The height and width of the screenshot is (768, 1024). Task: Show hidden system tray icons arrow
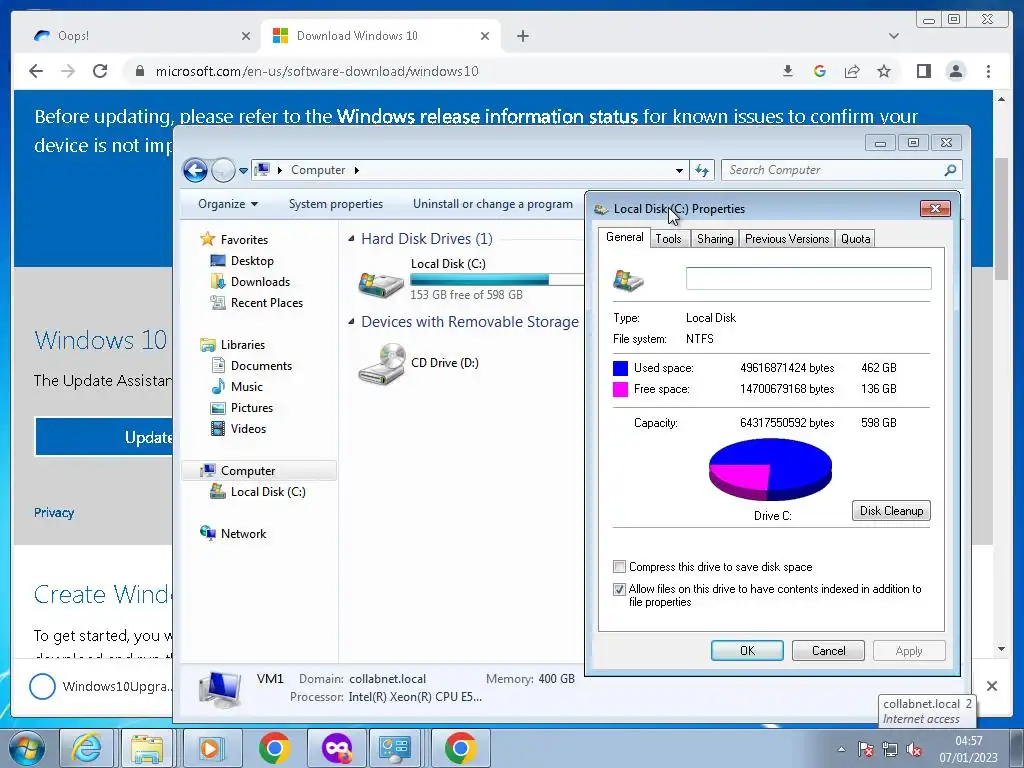(x=841, y=749)
